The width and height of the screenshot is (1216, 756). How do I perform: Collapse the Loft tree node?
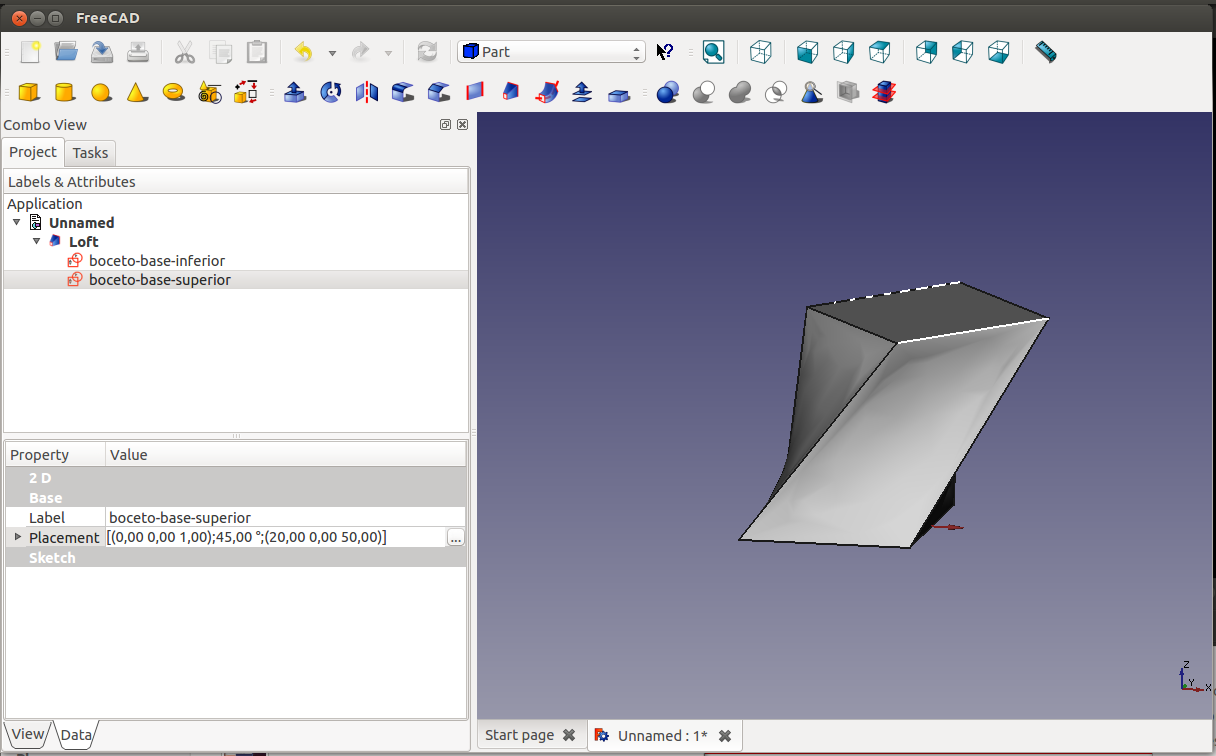pos(37,241)
